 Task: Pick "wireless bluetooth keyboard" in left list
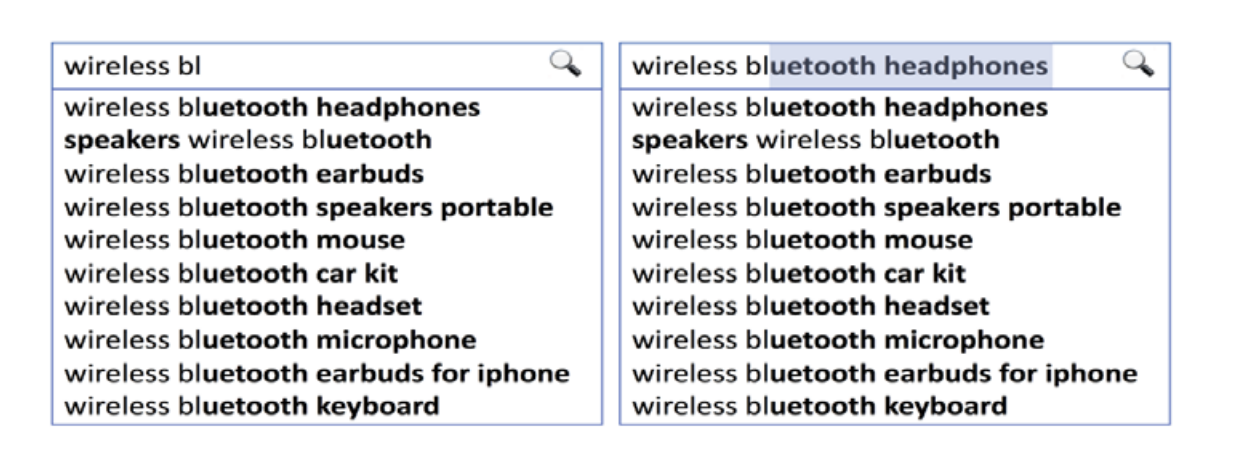point(252,407)
